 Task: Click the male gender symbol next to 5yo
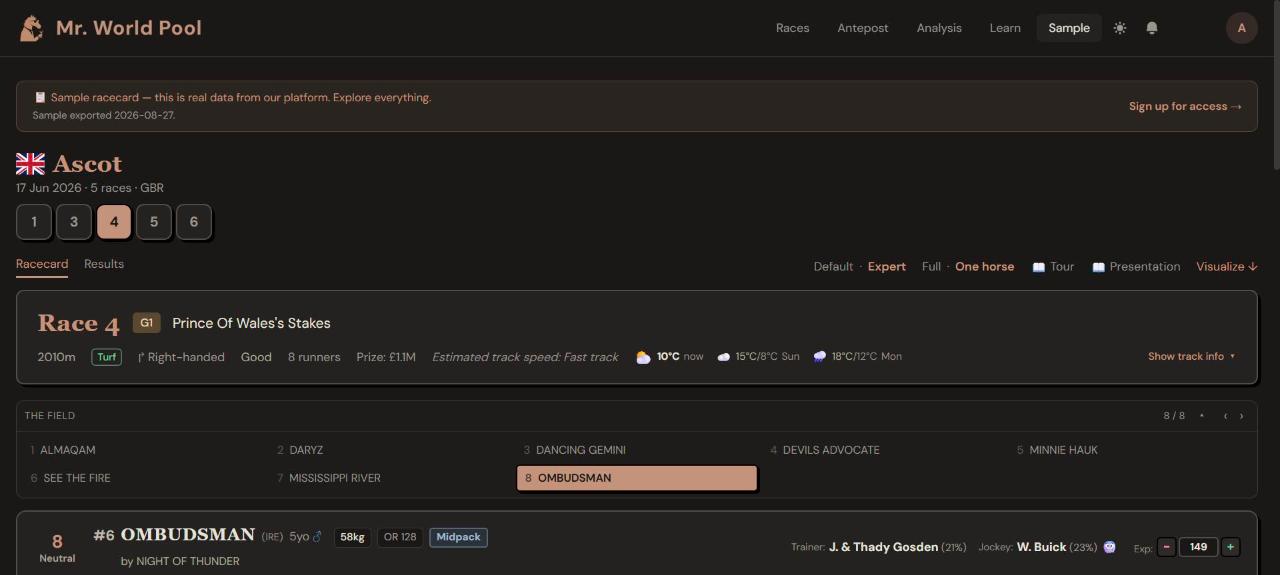(318, 537)
